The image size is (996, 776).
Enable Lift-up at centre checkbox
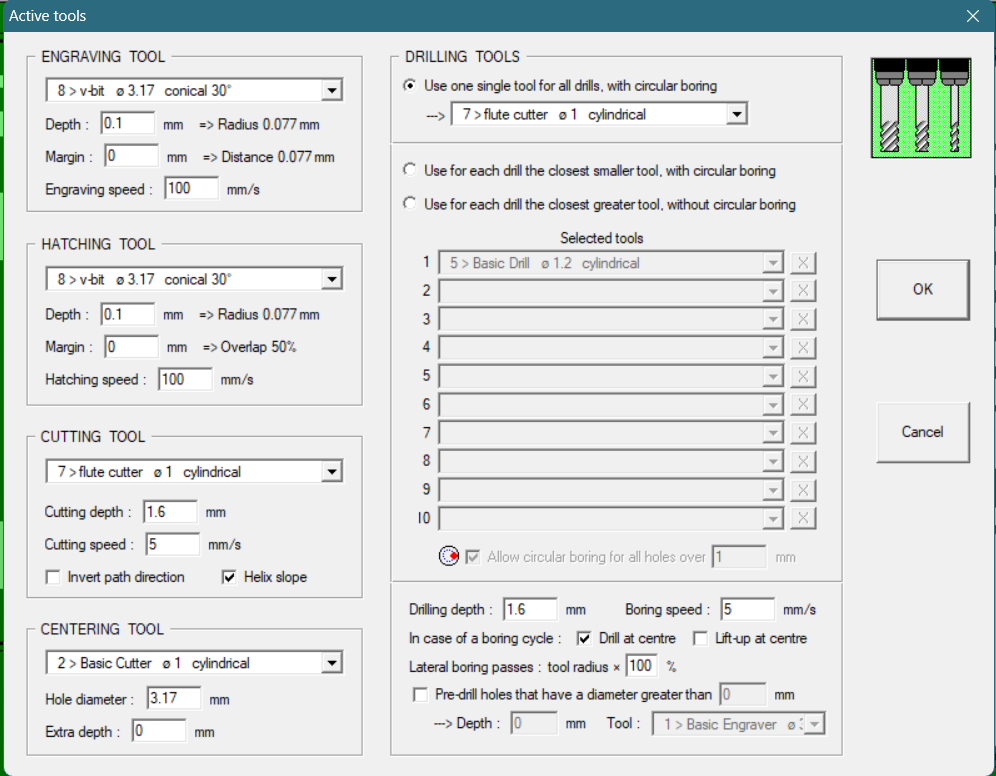(700, 638)
